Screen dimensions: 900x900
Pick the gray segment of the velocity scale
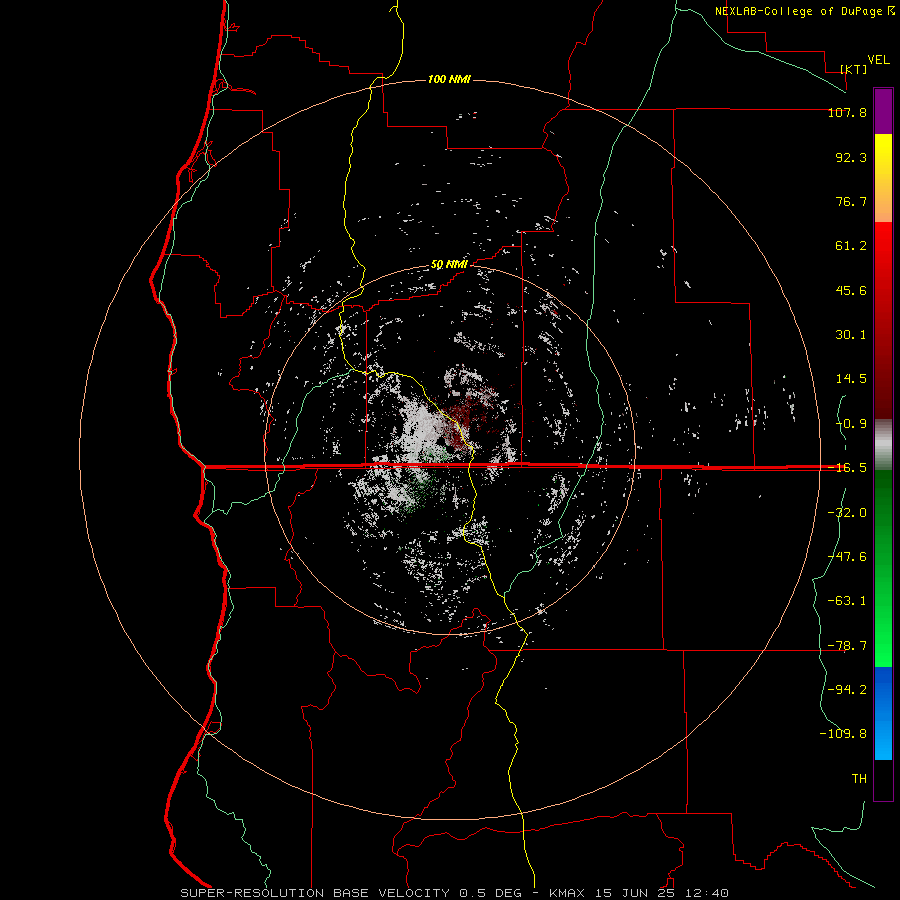(883, 445)
